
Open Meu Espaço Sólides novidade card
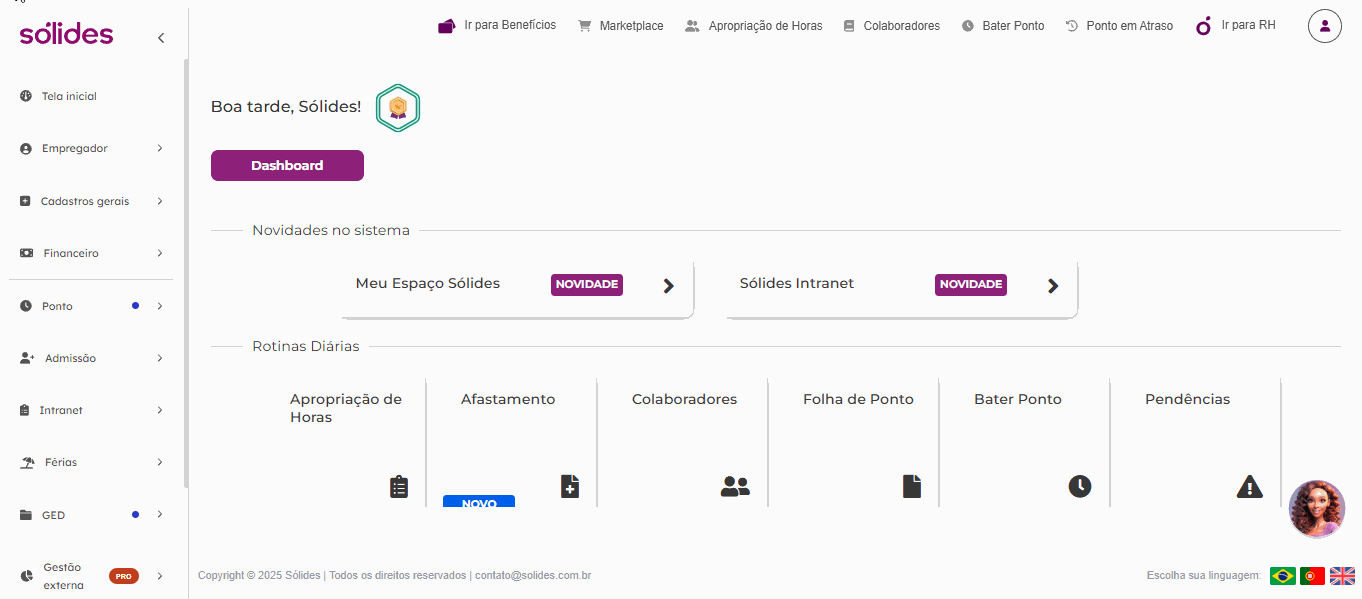pyautogui.click(x=517, y=286)
